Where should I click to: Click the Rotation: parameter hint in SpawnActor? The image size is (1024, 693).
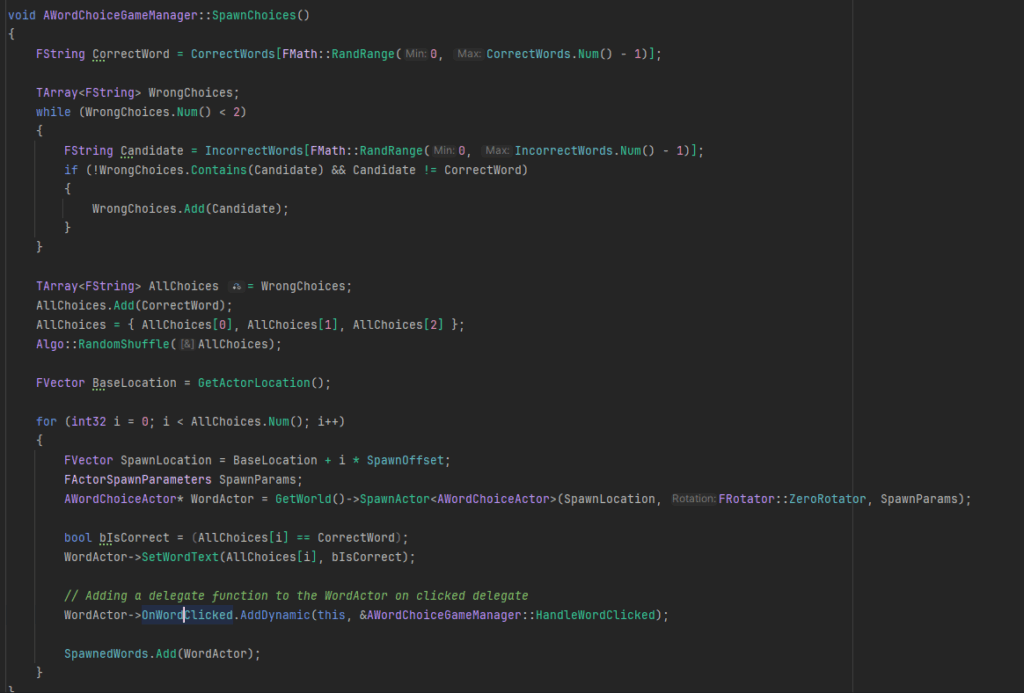tap(693, 499)
